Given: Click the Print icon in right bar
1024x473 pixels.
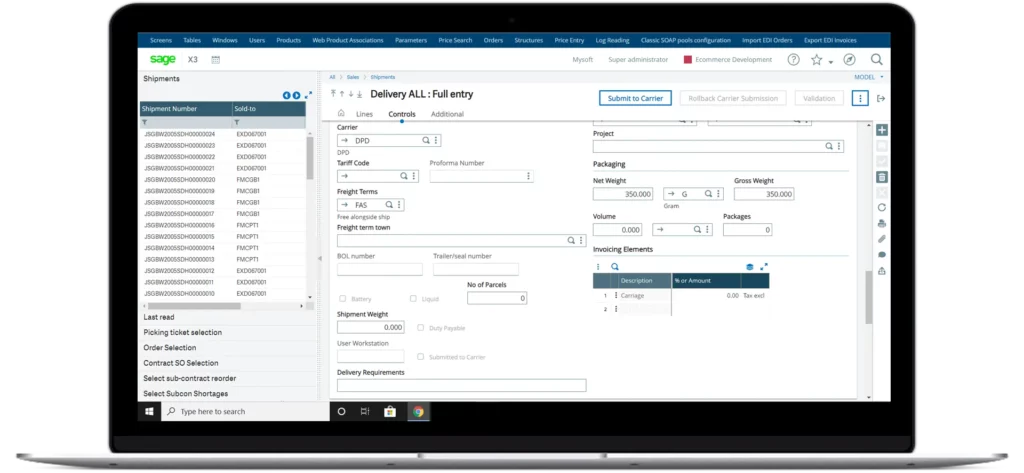Looking at the screenshot, I should 882,223.
